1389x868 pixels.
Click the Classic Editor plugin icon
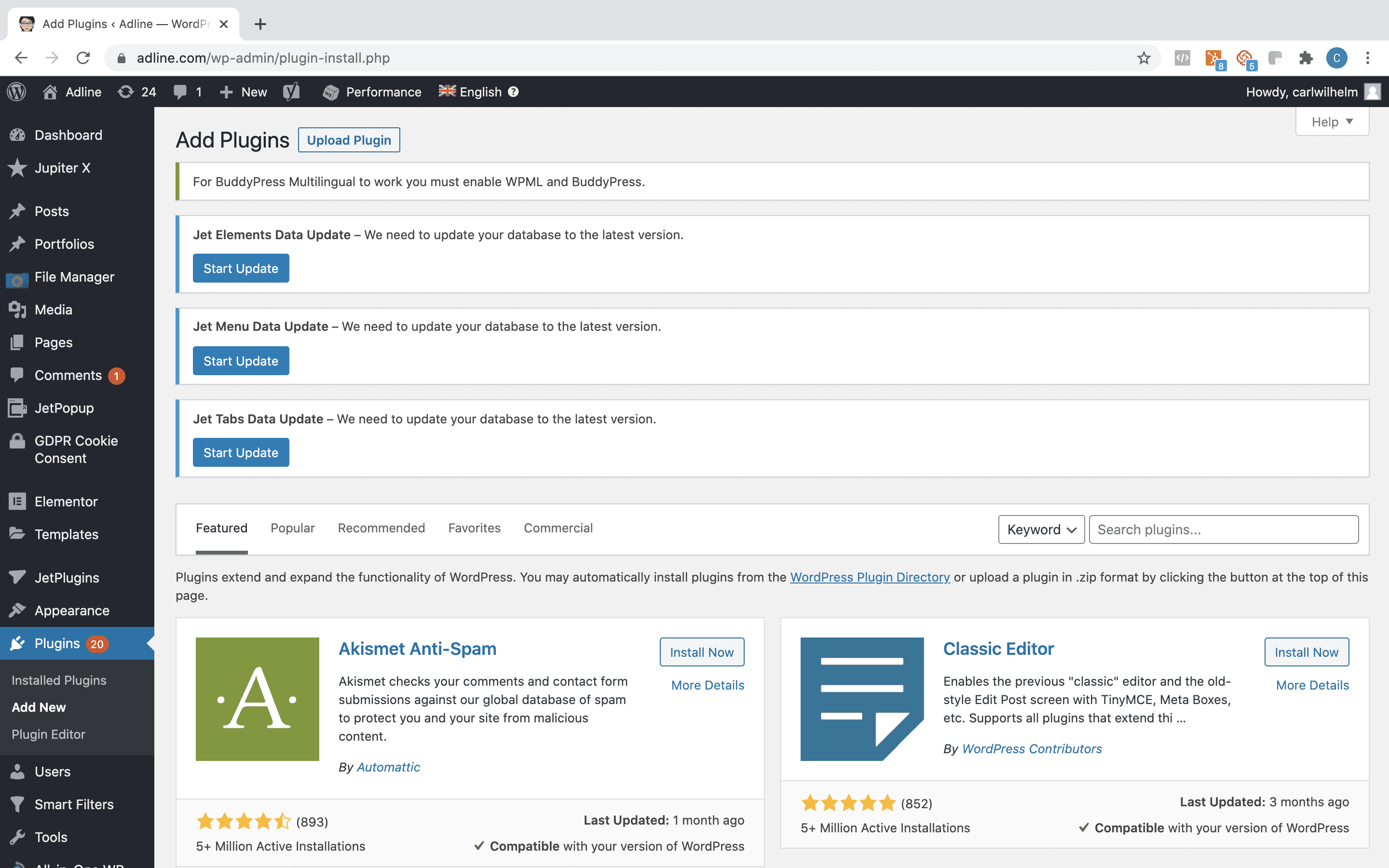pyautogui.click(x=862, y=699)
